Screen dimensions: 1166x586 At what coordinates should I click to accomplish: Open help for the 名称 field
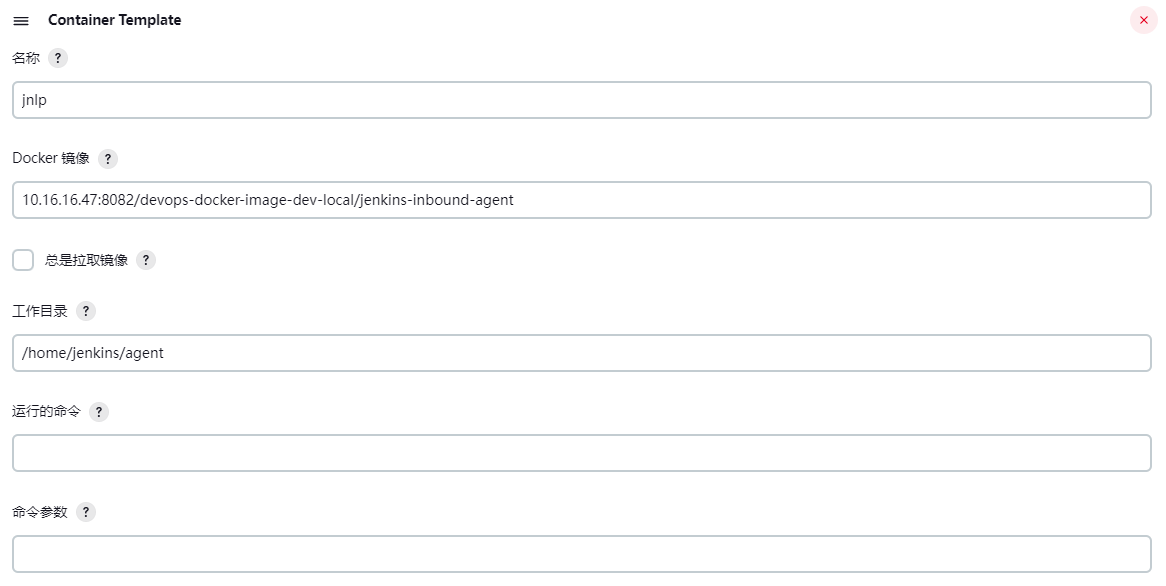pos(58,58)
